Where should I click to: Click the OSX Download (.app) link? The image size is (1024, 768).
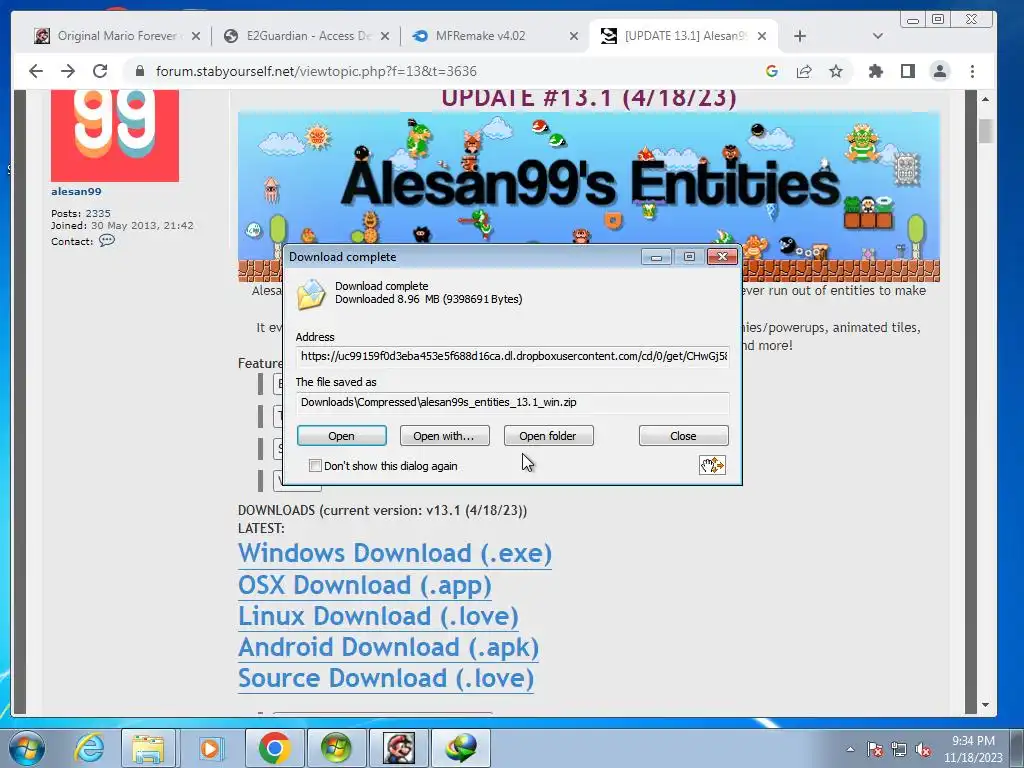364,585
